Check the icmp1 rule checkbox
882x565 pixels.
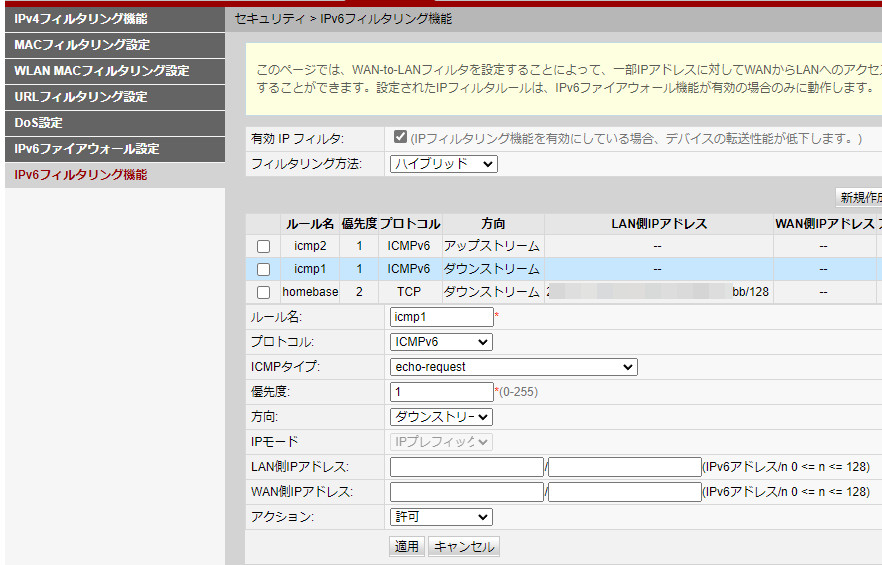point(263,270)
